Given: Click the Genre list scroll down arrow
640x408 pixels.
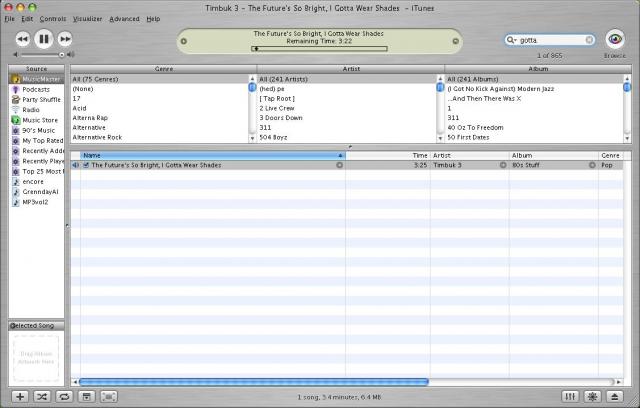Looking at the screenshot, I should (x=252, y=138).
